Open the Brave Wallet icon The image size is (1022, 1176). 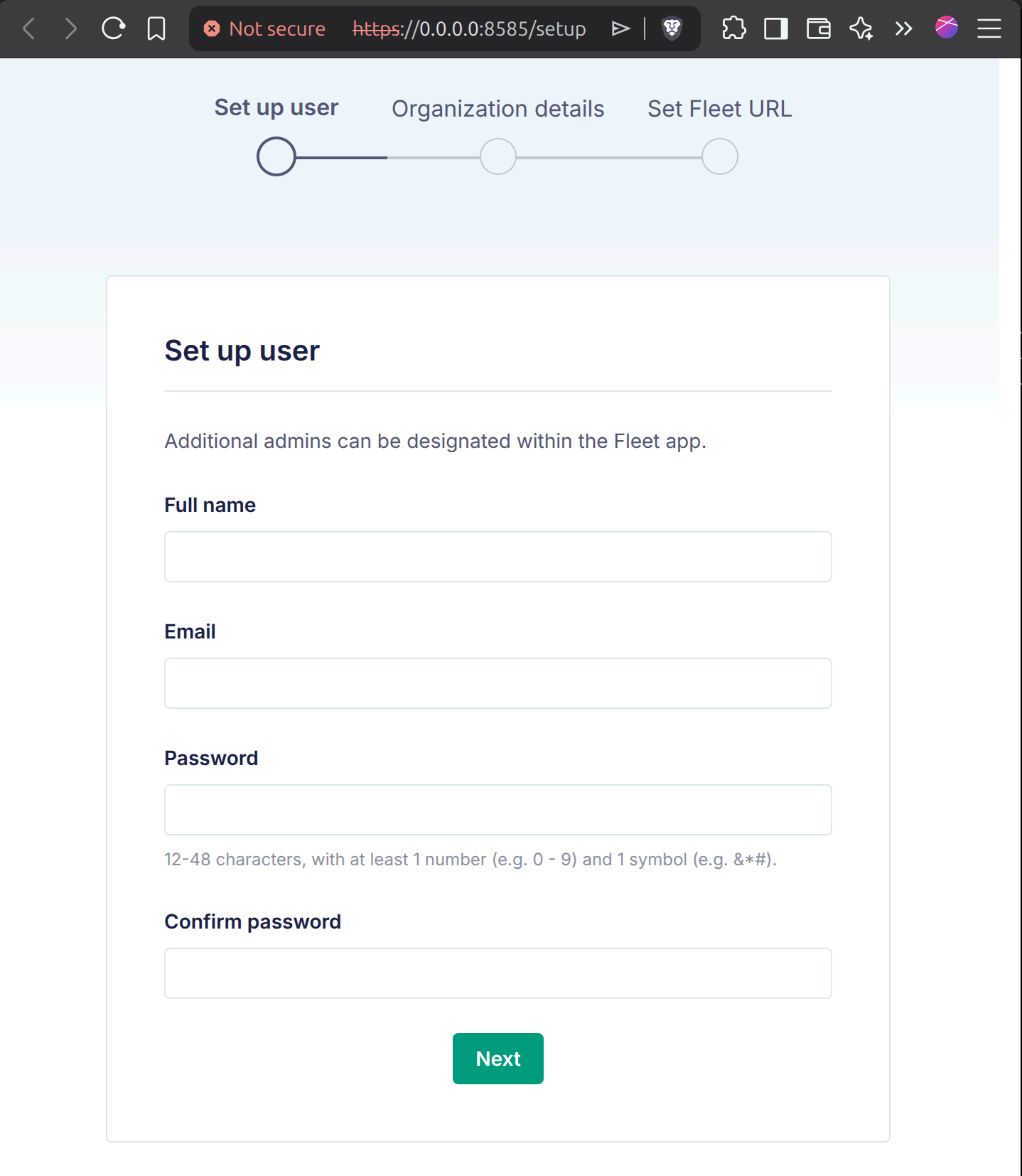tap(819, 28)
